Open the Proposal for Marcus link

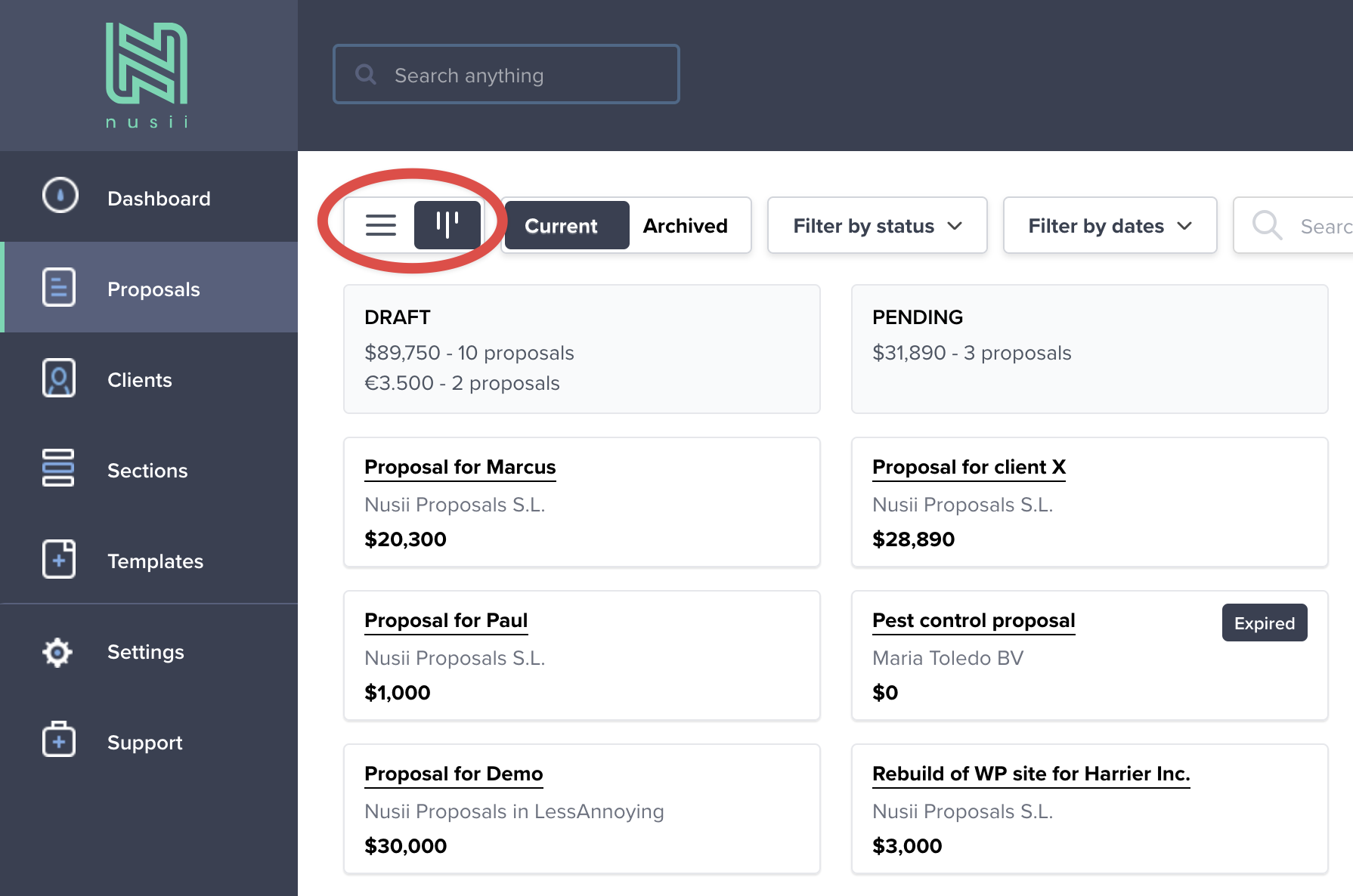coord(460,467)
